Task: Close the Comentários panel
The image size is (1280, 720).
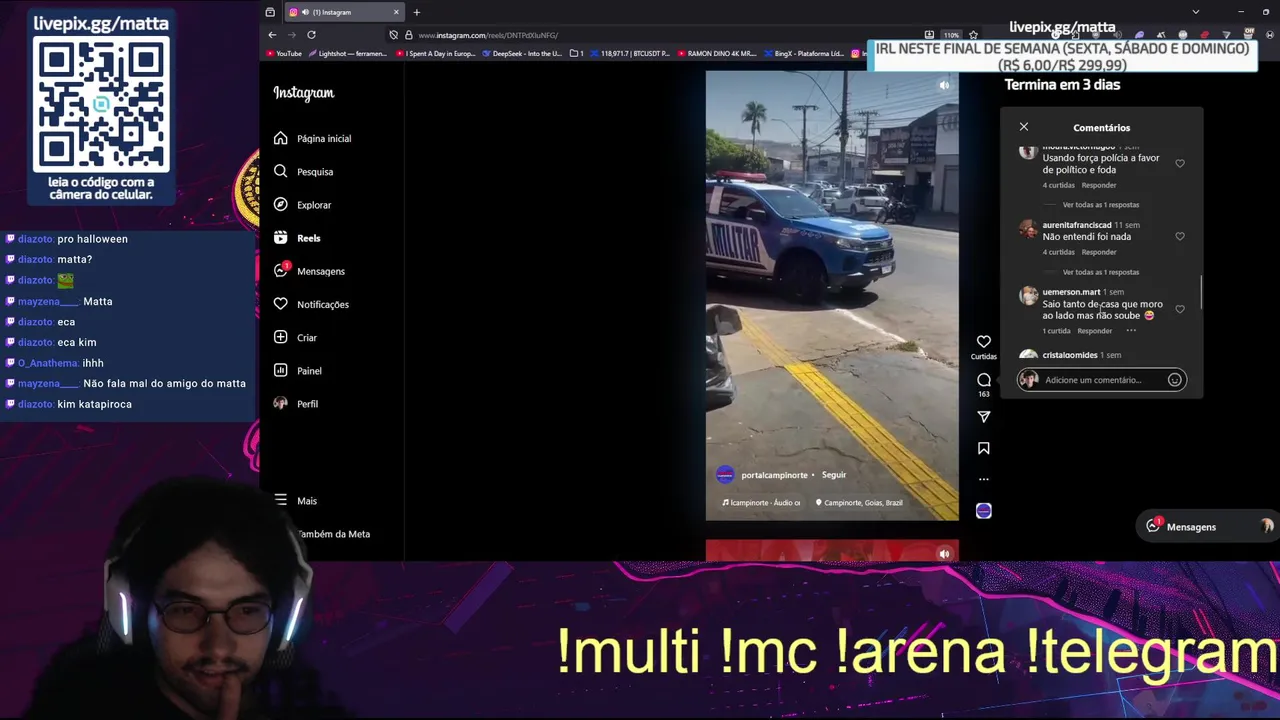Action: (x=1024, y=127)
